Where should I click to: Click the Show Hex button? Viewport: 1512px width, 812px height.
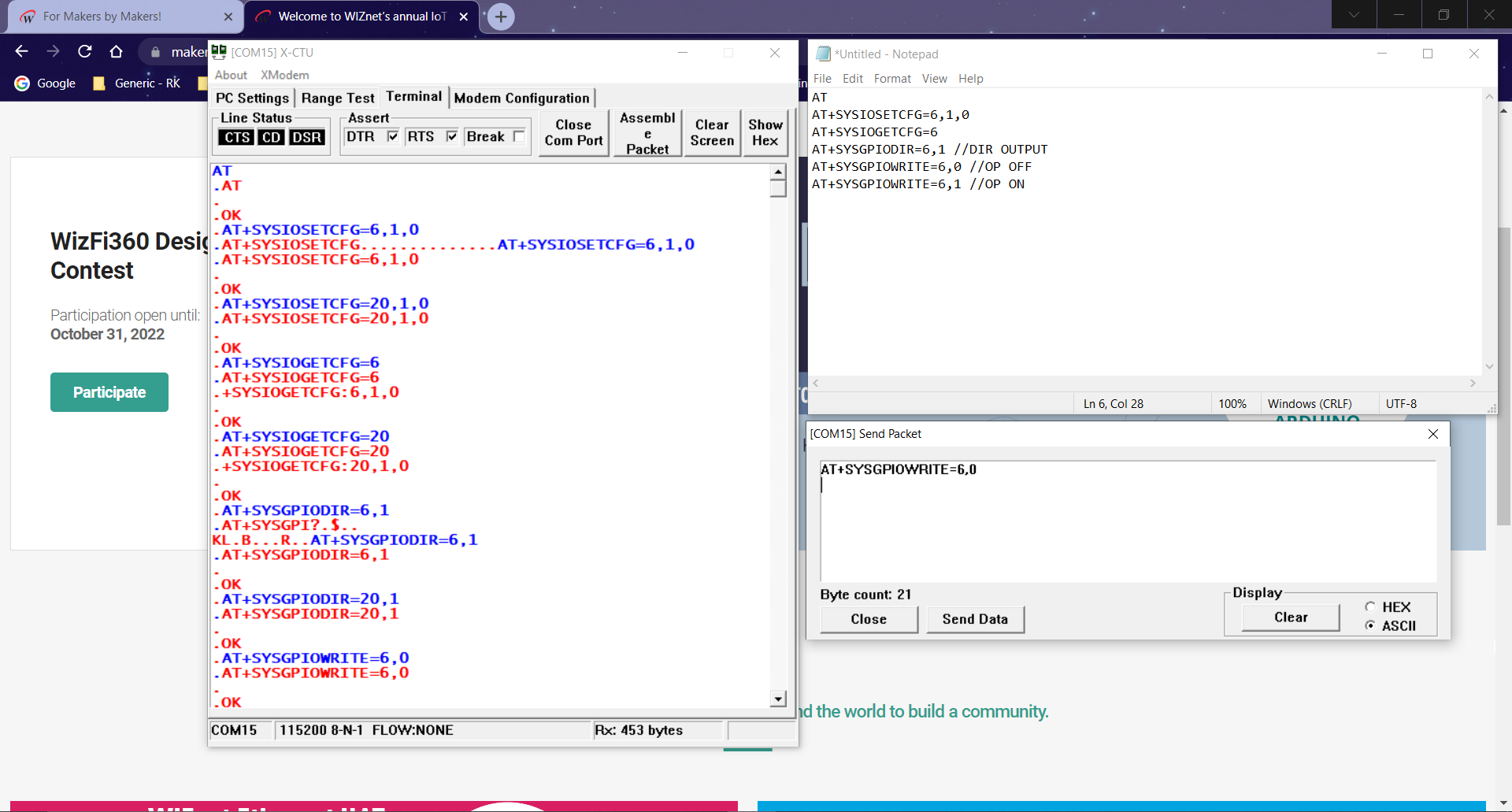(765, 133)
